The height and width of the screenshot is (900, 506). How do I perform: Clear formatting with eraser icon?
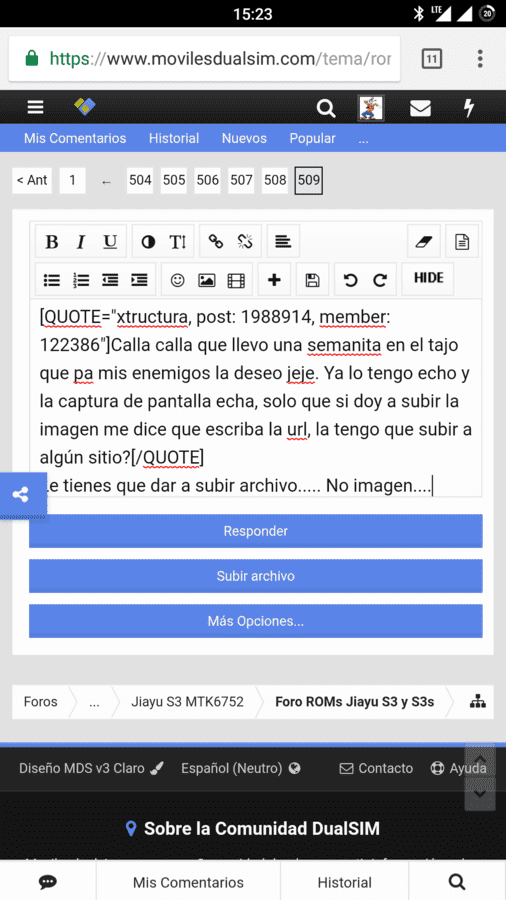(x=423, y=242)
